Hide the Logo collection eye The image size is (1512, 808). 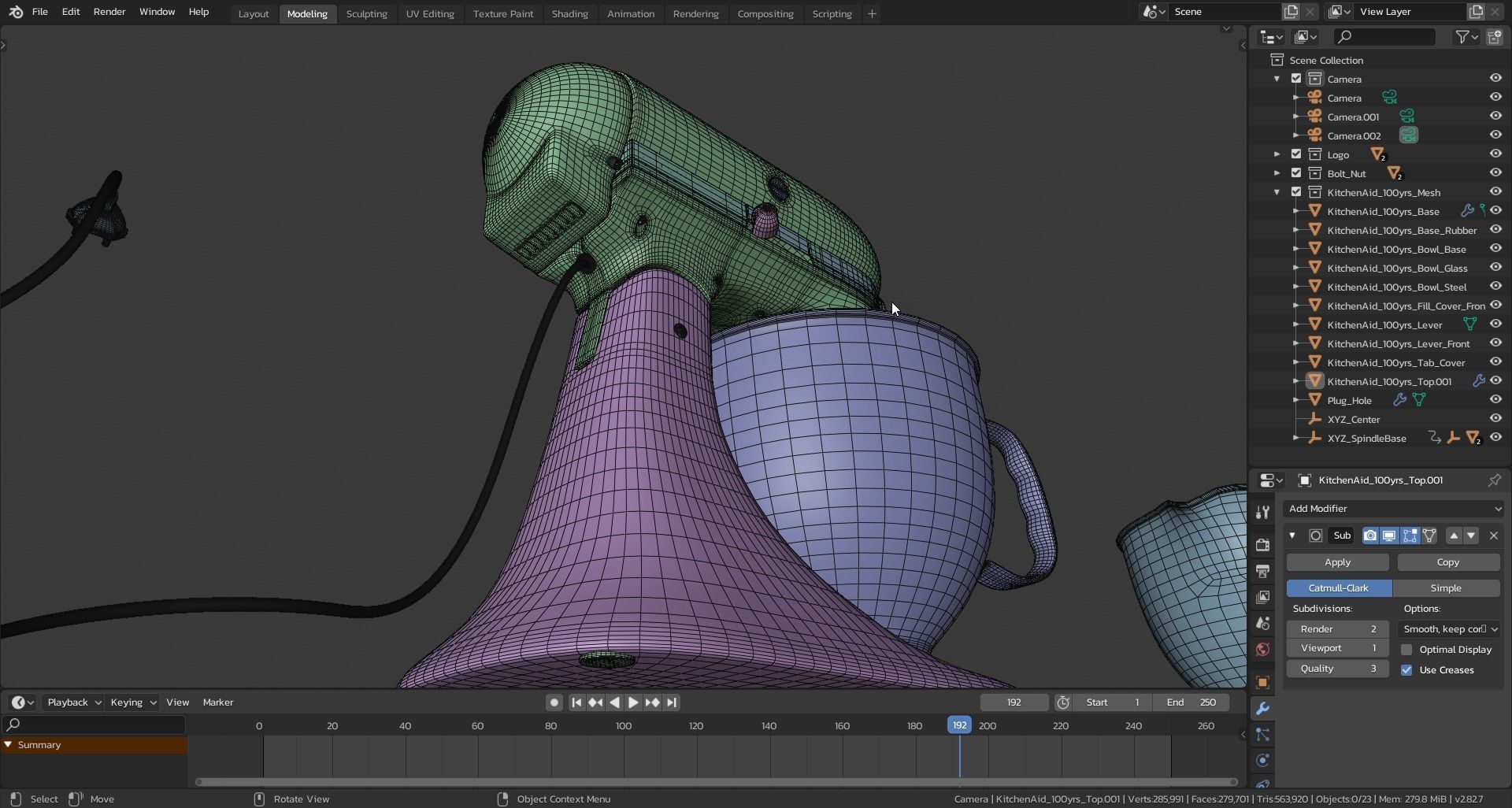click(x=1495, y=154)
